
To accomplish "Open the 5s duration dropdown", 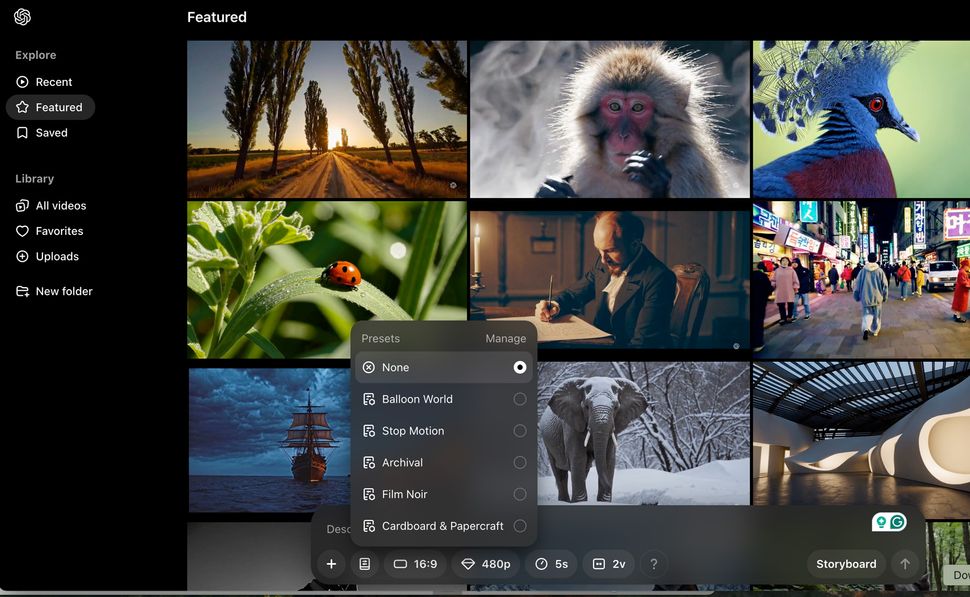I will 551,564.
